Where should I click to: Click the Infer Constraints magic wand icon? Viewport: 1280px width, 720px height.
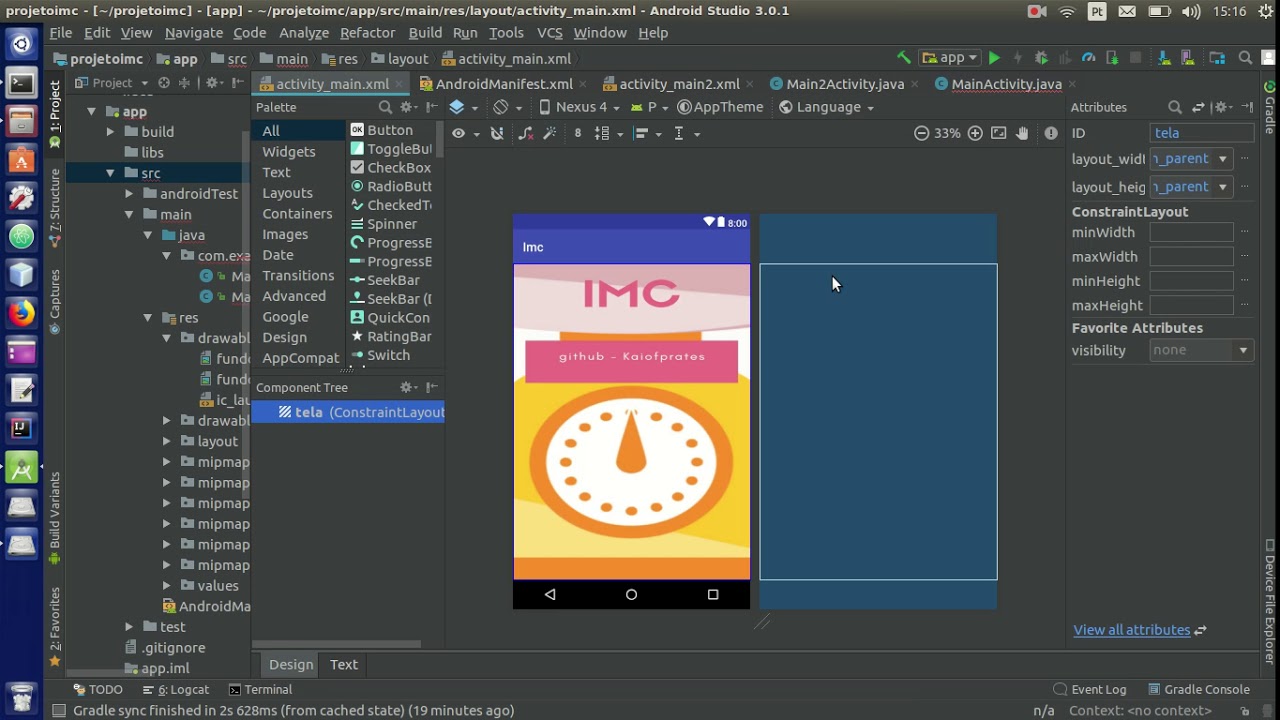click(549, 133)
